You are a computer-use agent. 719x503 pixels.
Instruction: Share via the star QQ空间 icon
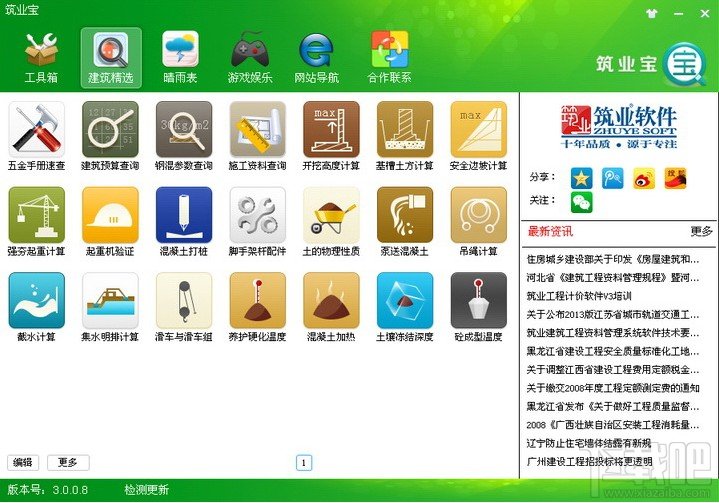click(581, 178)
